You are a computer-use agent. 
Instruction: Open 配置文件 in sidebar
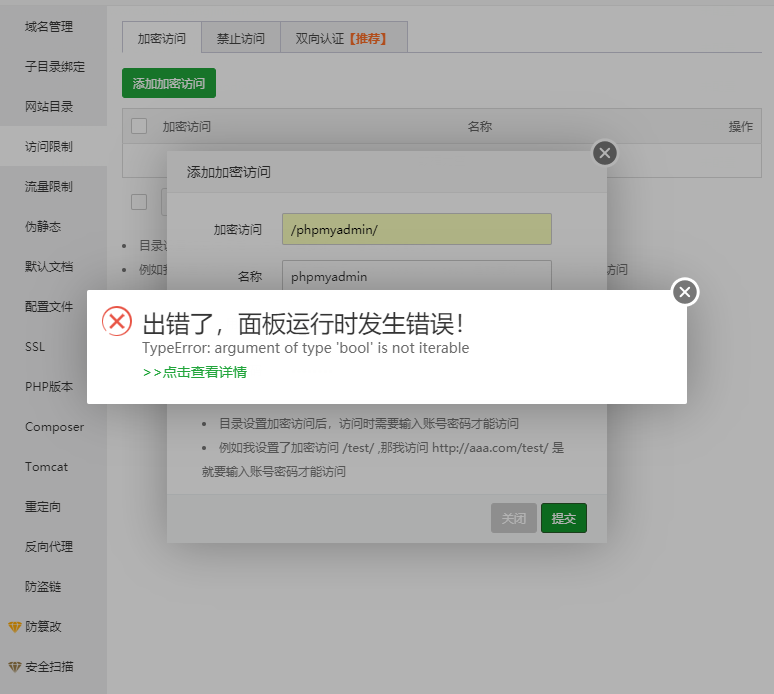[49, 307]
